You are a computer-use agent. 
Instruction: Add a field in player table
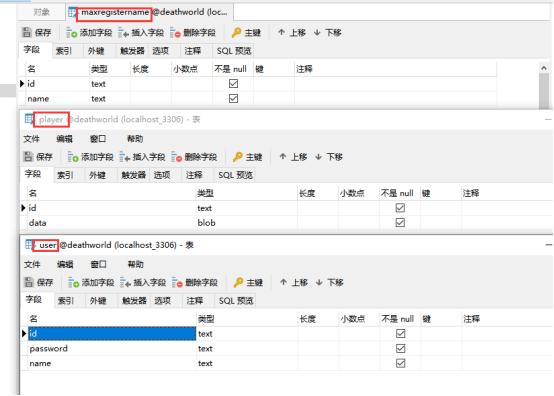point(90,156)
